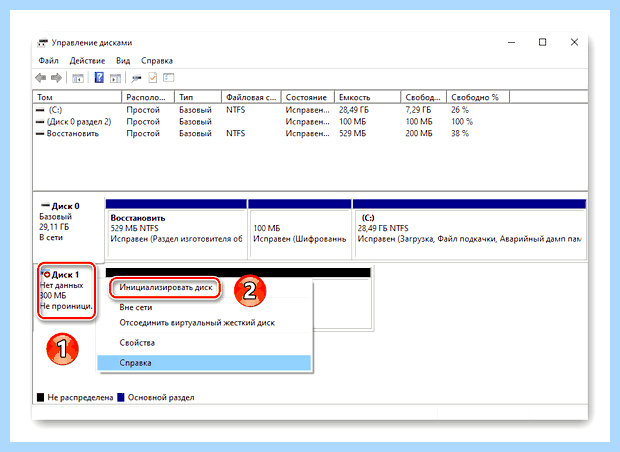The image size is (620, 452).
Task: Click the volume icon beside Восстановить row
Action: (40, 134)
